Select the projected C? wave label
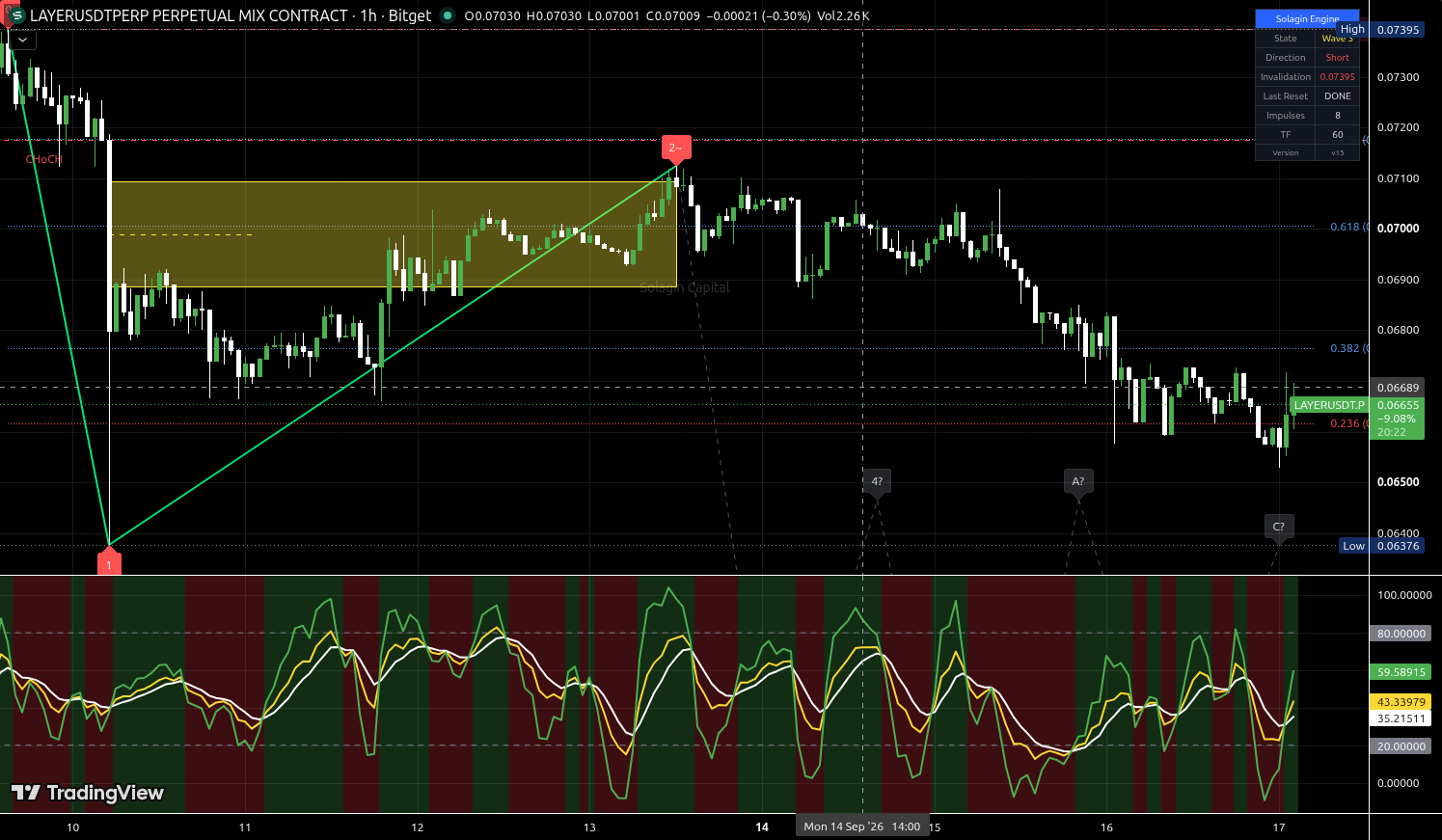 1279,528
